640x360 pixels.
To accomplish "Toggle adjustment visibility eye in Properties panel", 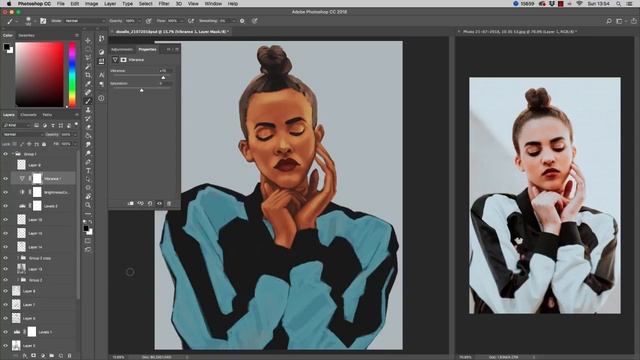I will pos(160,203).
